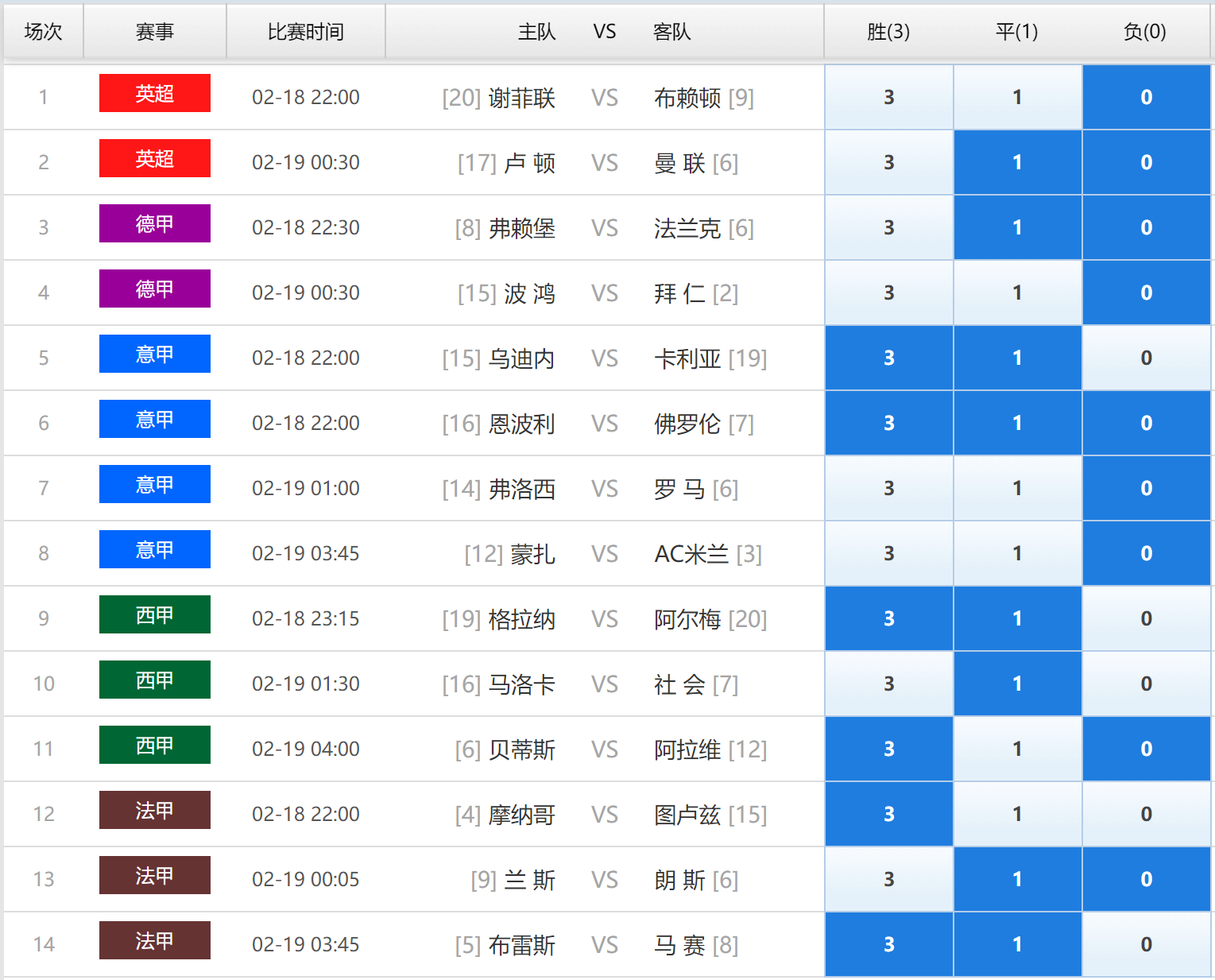Deselect win (3) for 恩波利 vs 佛罗伦
This screenshot has height=980, width=1215.
click(x=889, y=423)
